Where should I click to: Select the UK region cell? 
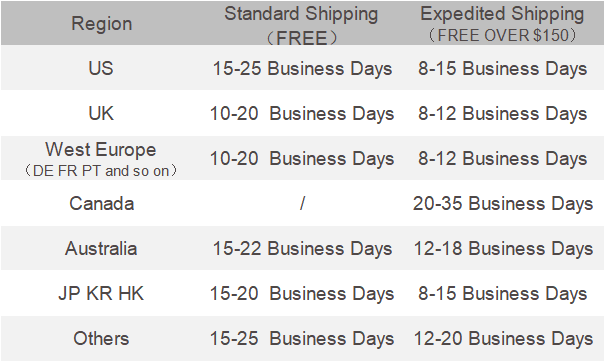pyautogui.click(x=101, y=113)
